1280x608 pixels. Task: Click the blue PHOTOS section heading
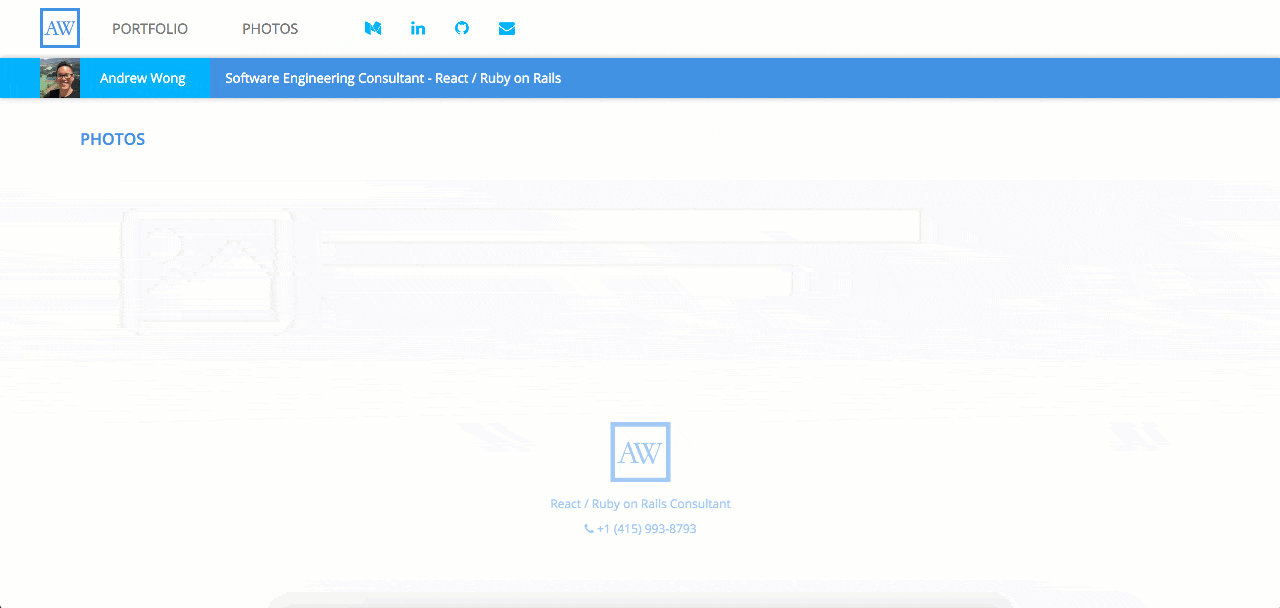(x=113, y=139)
